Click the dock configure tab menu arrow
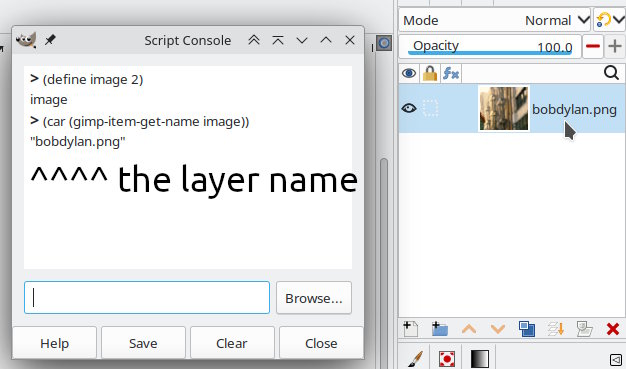The height and width of the screenshot is (369, 626). coord(616,359)
